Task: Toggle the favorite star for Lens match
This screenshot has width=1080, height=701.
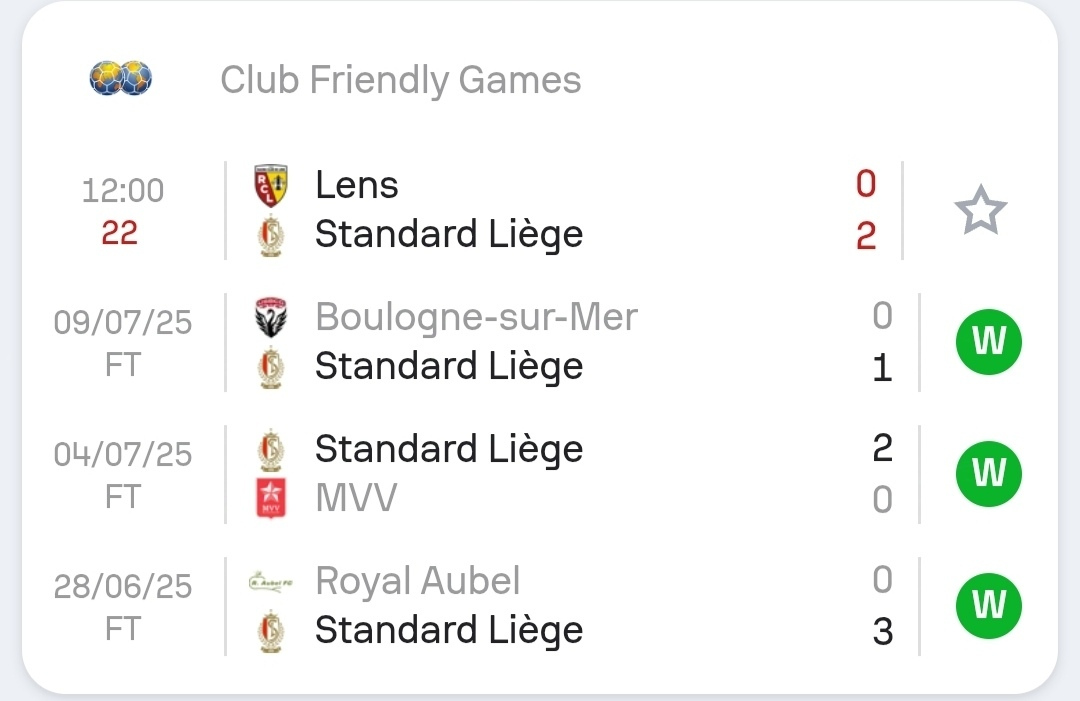Action: pos(980,209)
